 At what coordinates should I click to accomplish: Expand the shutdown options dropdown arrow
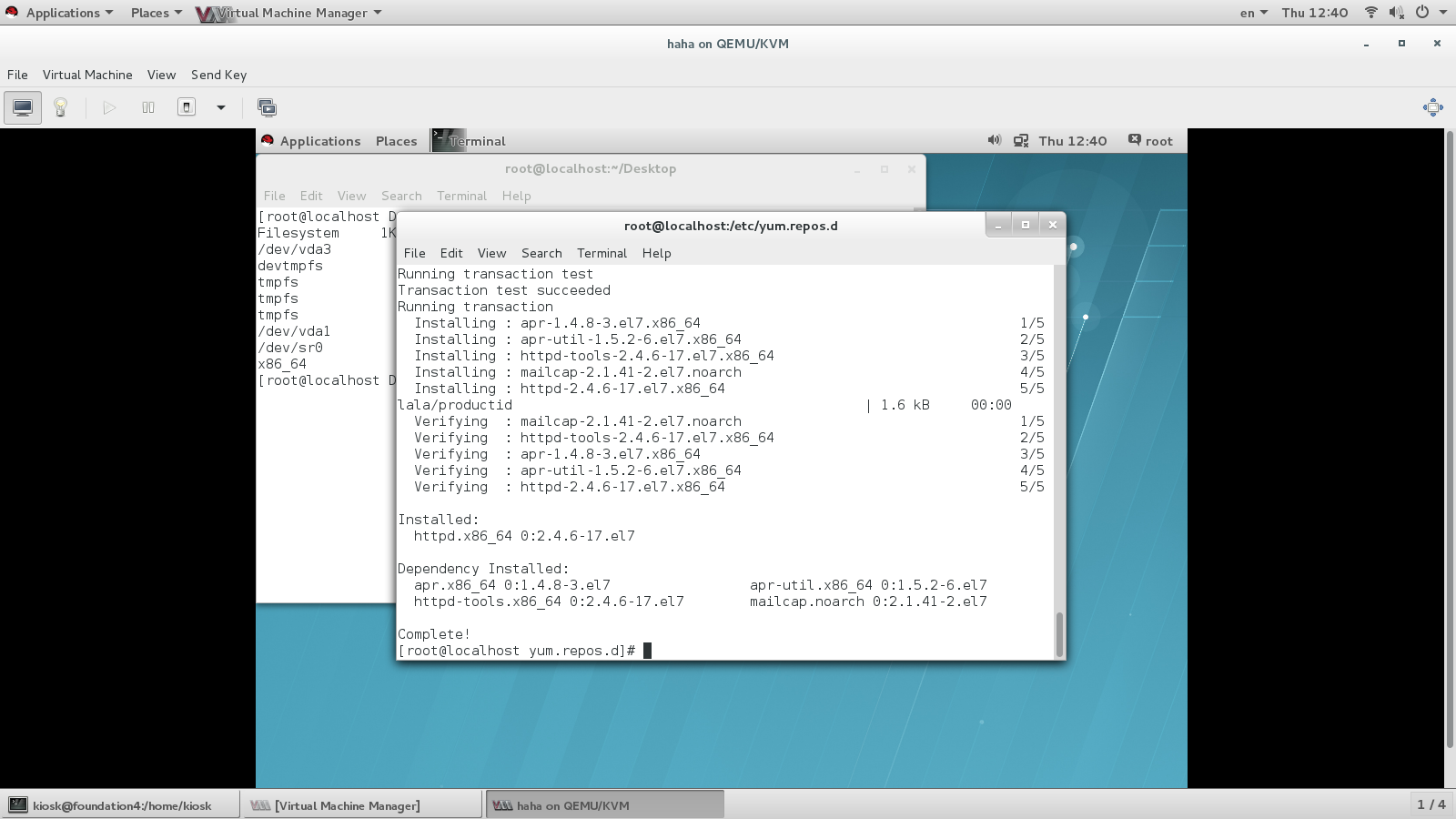click(x=220, y=107)
